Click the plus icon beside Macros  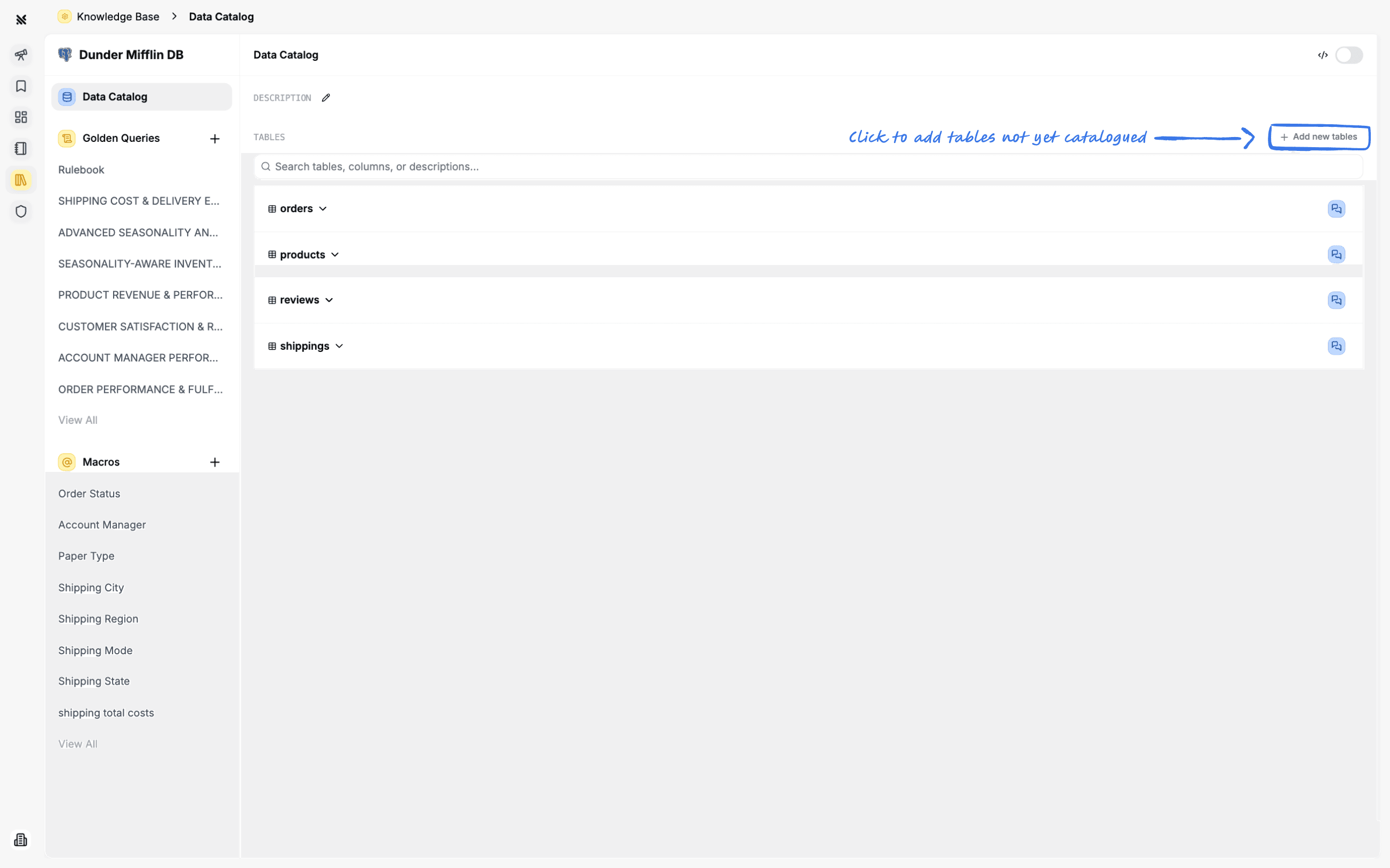tap(215, 462)
